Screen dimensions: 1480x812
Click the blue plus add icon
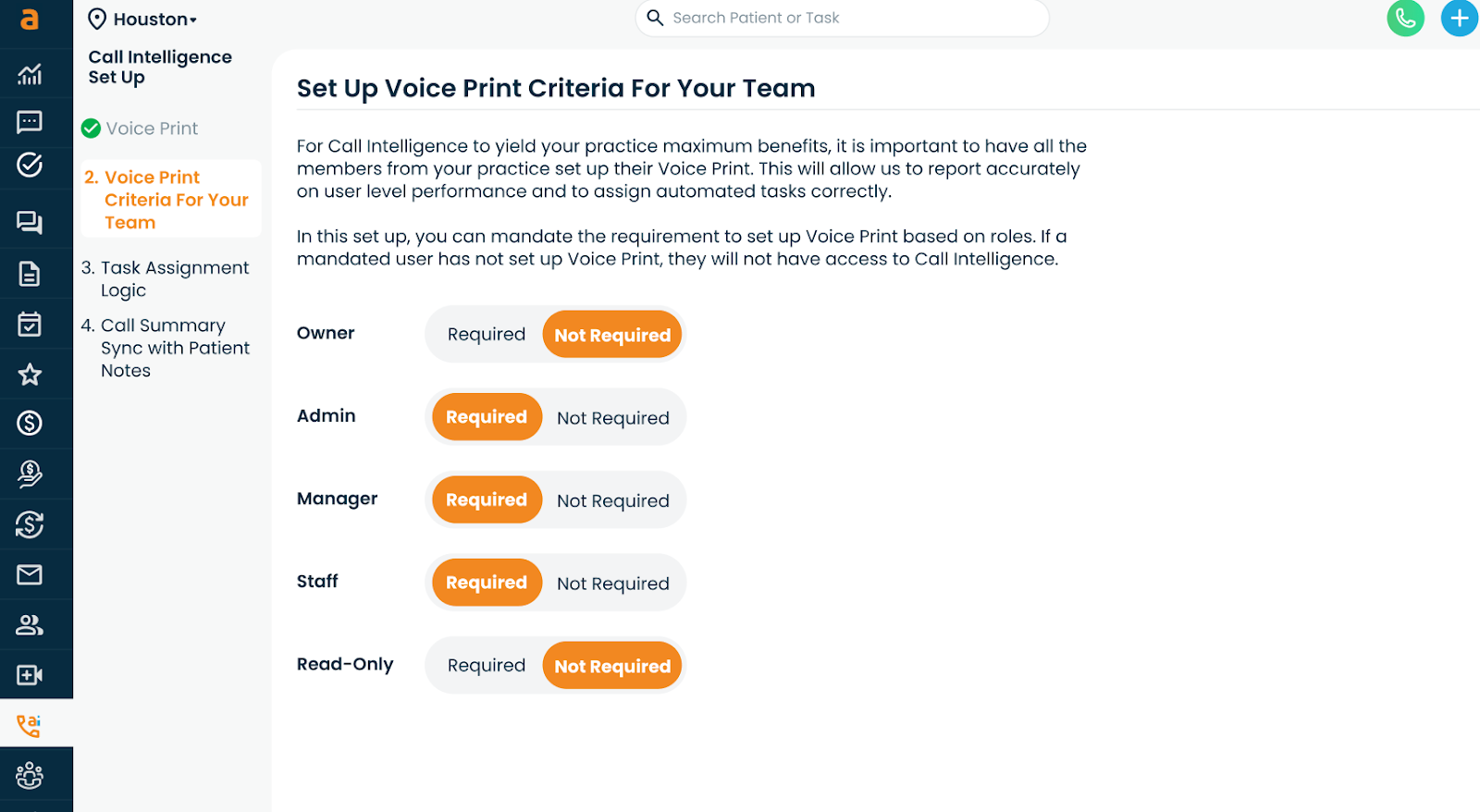pos(1459,18)
